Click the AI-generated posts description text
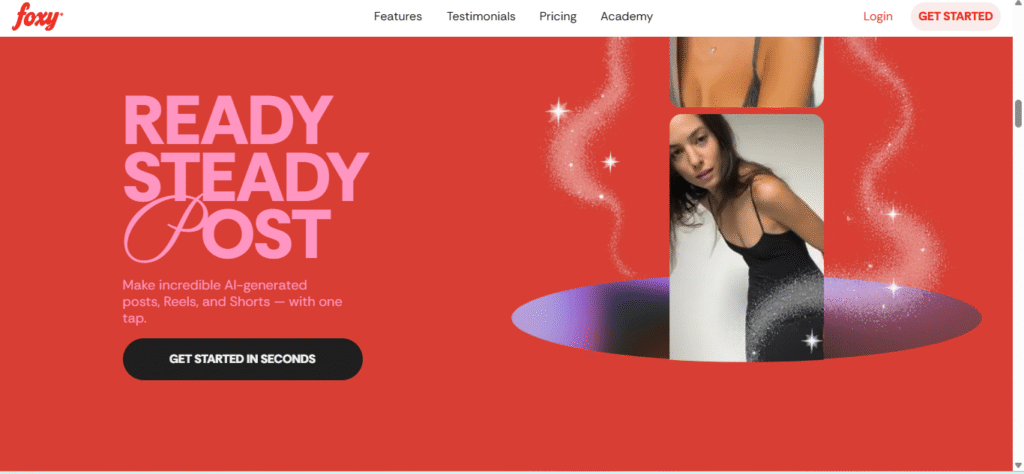Viewport: 1024px width, 474px height. 232,302
